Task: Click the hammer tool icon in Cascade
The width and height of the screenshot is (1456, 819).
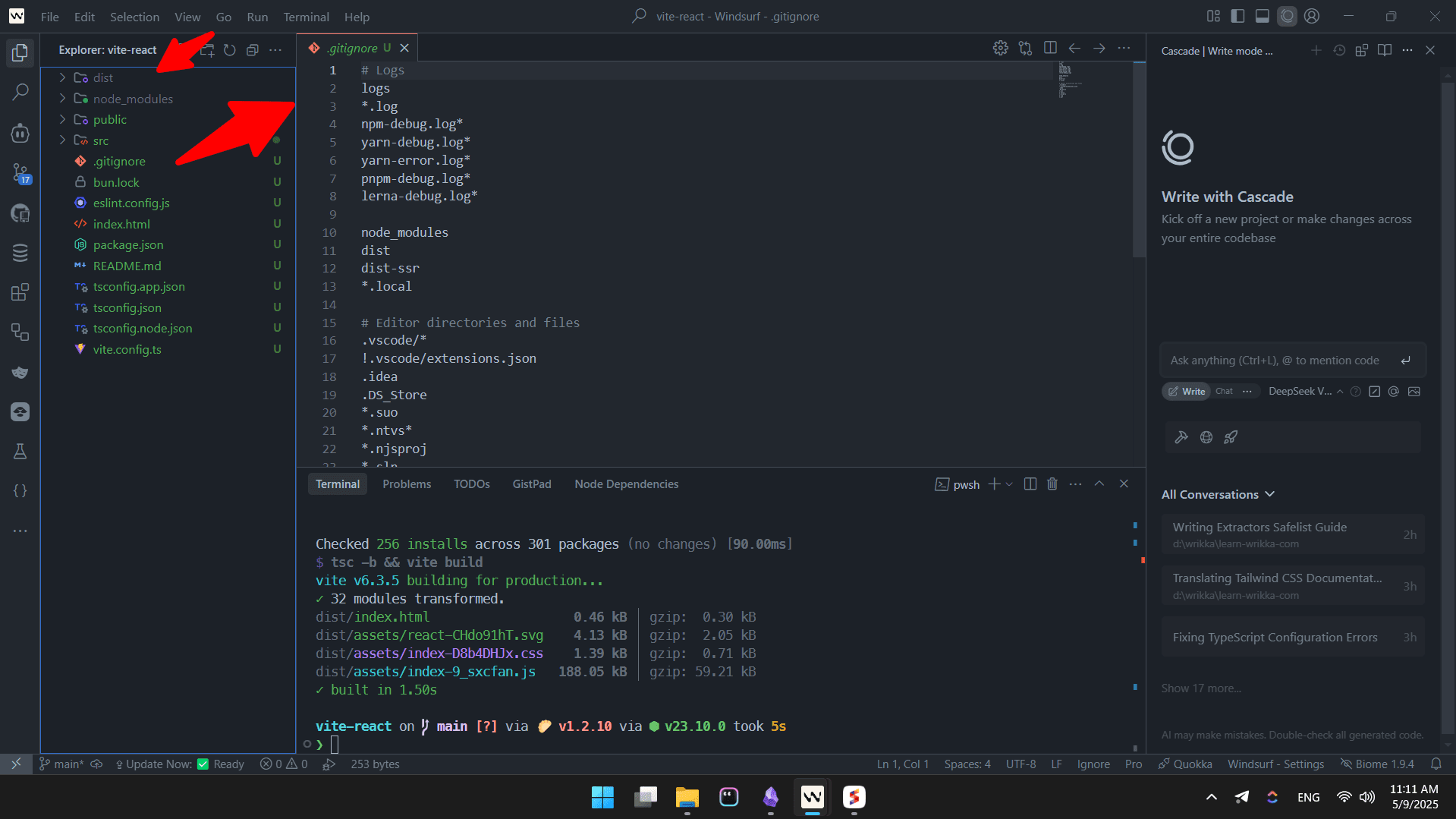Action: point(1181,437)
